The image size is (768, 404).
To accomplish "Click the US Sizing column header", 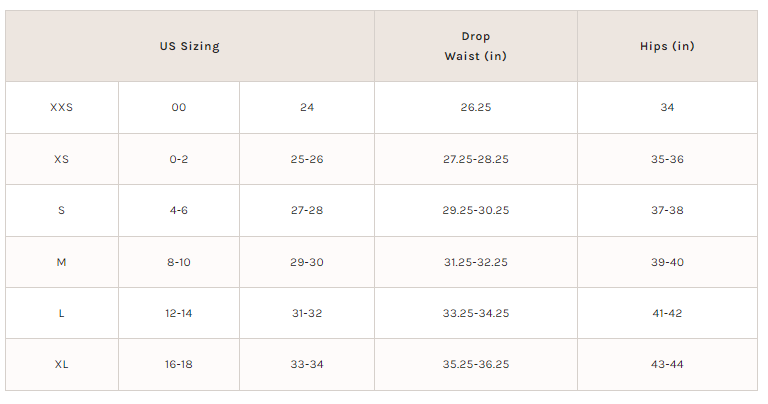I will [190, 46].
